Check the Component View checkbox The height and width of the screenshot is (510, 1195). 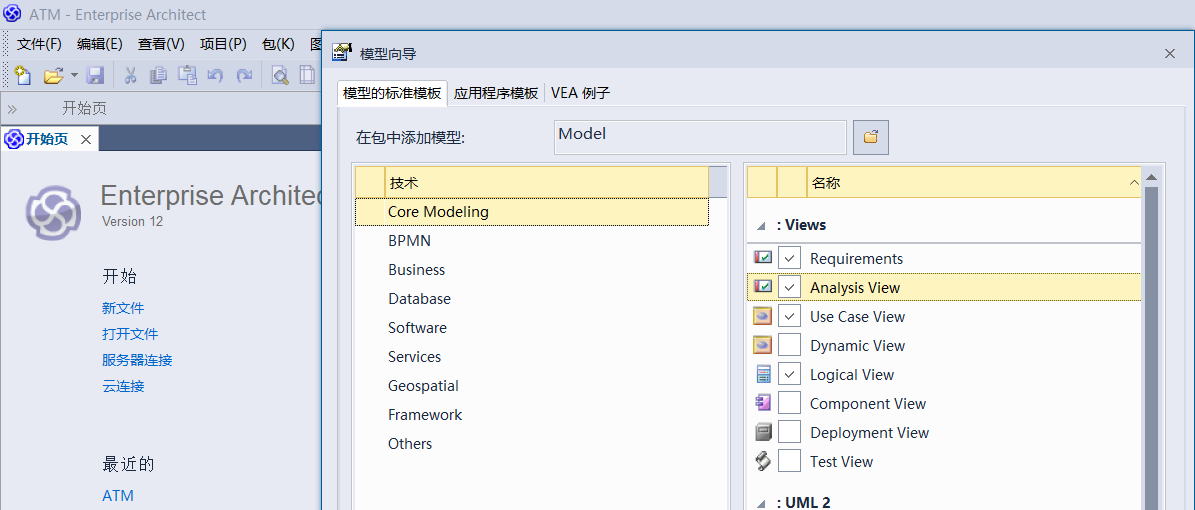[790, 403]
